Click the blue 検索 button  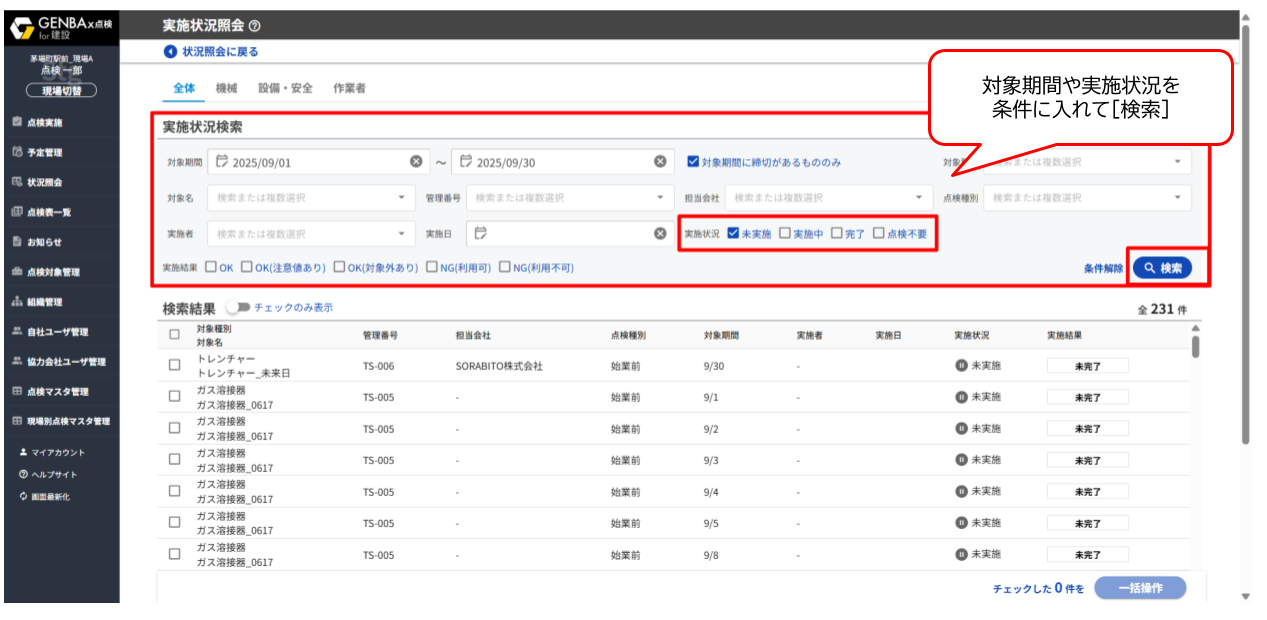click(x=1162, y=268)
